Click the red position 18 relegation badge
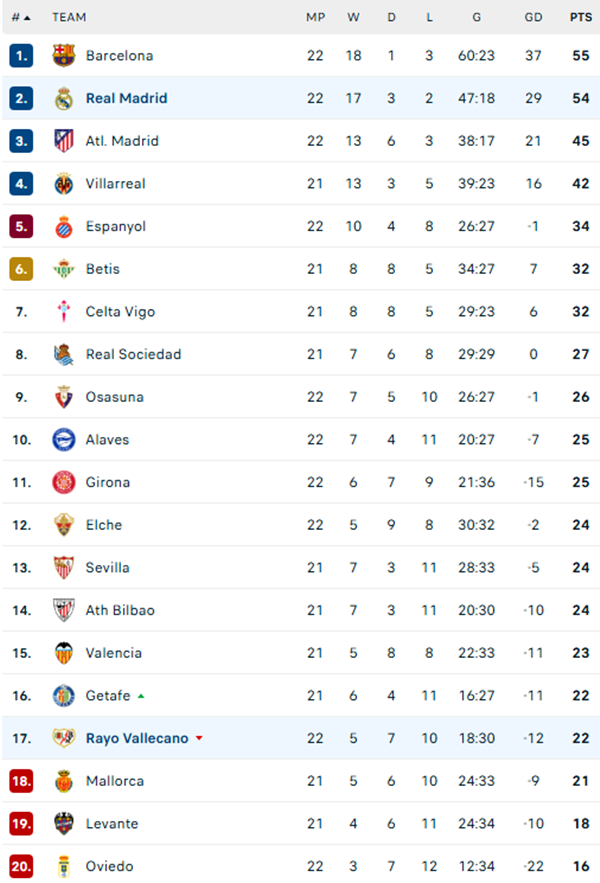600x883 pixels. point(22,781)
